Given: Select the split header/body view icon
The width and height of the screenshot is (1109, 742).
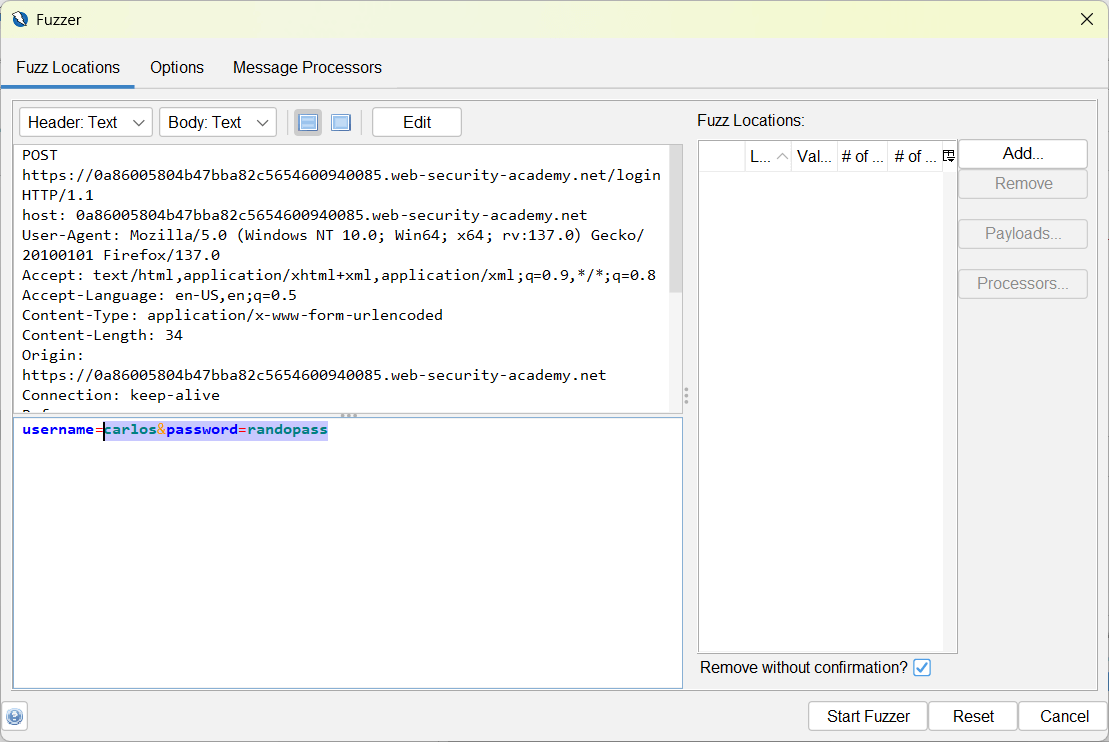Looking at the screenshot, I should [308, 122].
